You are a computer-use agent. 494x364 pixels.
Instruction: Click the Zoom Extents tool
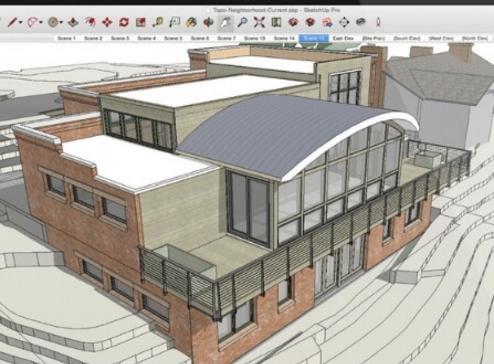259,22
